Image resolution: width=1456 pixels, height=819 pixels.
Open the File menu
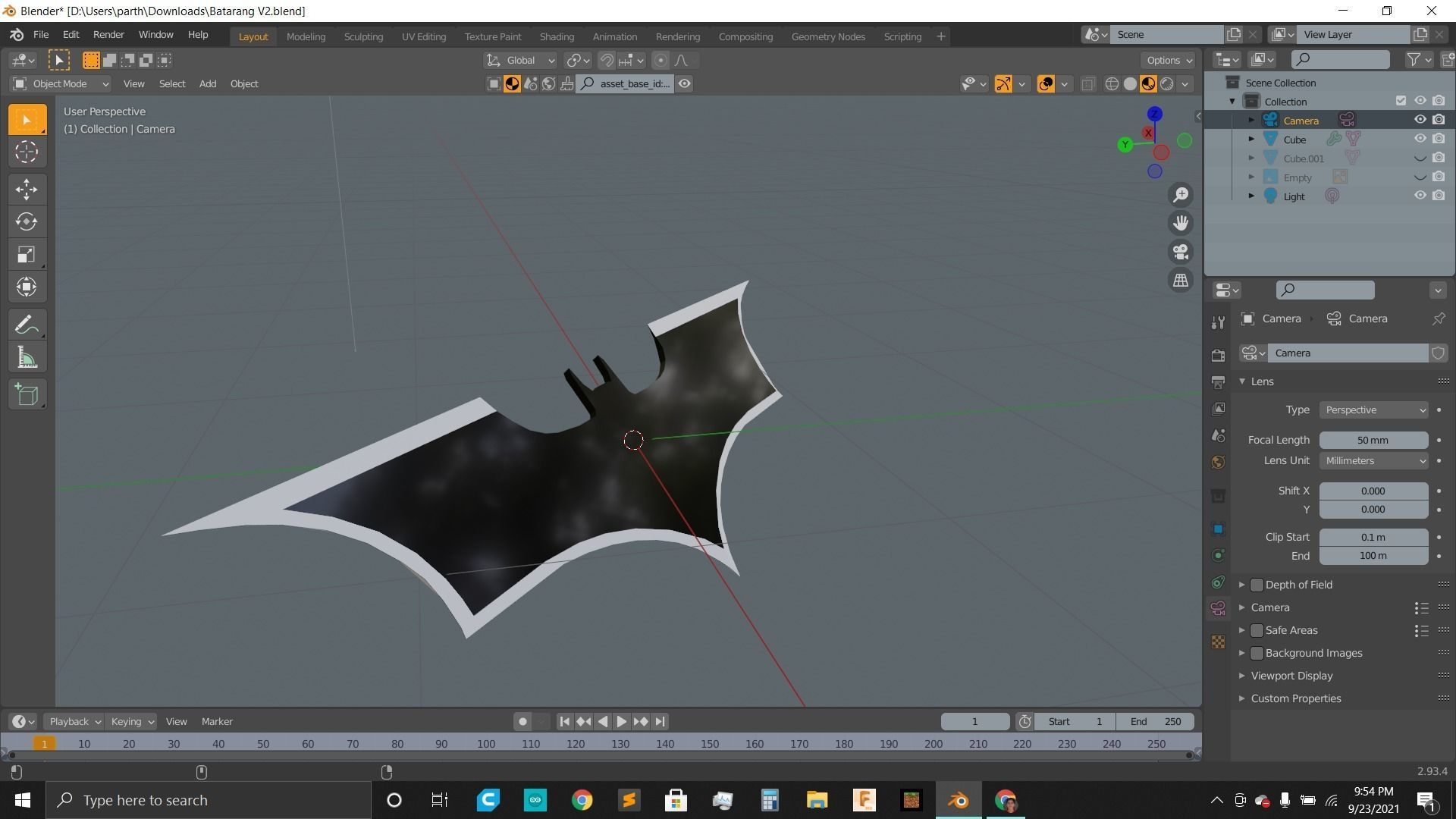coord(41,35)
